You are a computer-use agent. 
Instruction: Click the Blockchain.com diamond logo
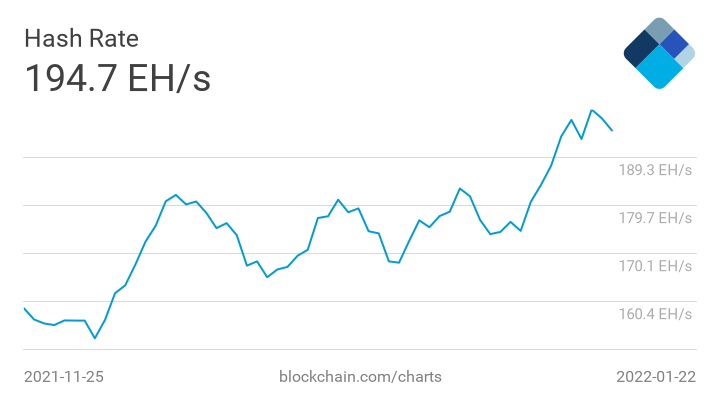coord(659,53)
